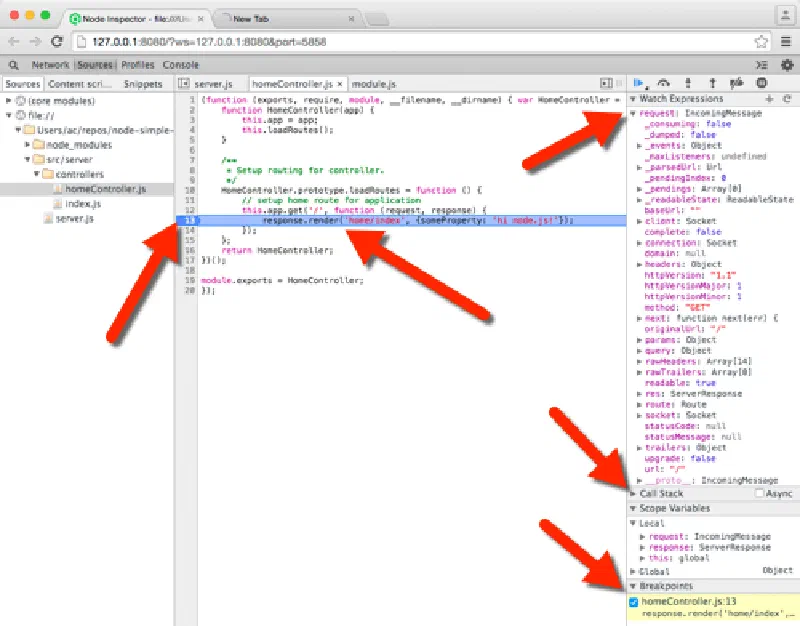Open the Network panel tab
The height and width of the screenshot is (626, 800).
tap(50, 65)
